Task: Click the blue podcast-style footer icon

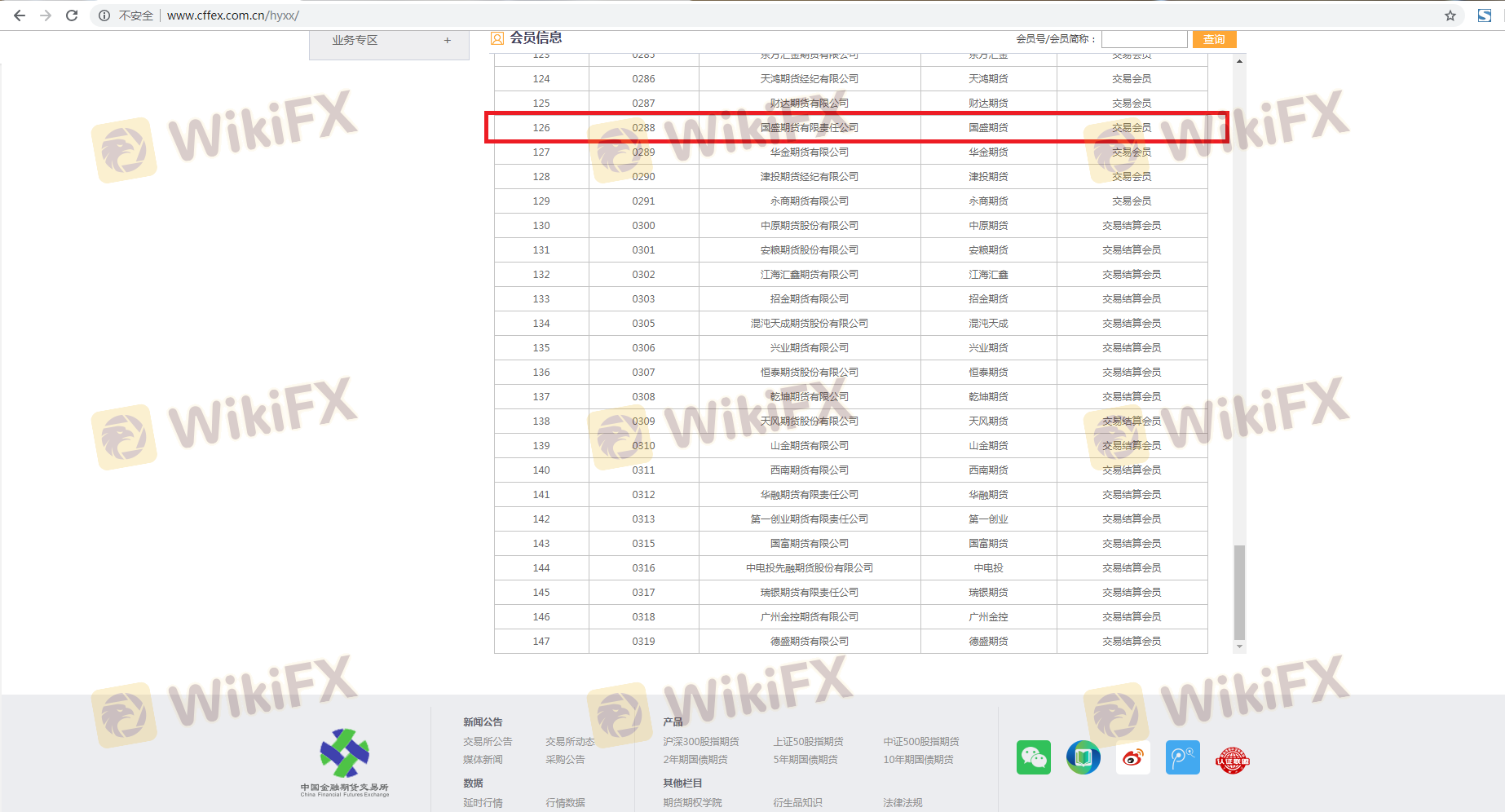Action: 1182,757
